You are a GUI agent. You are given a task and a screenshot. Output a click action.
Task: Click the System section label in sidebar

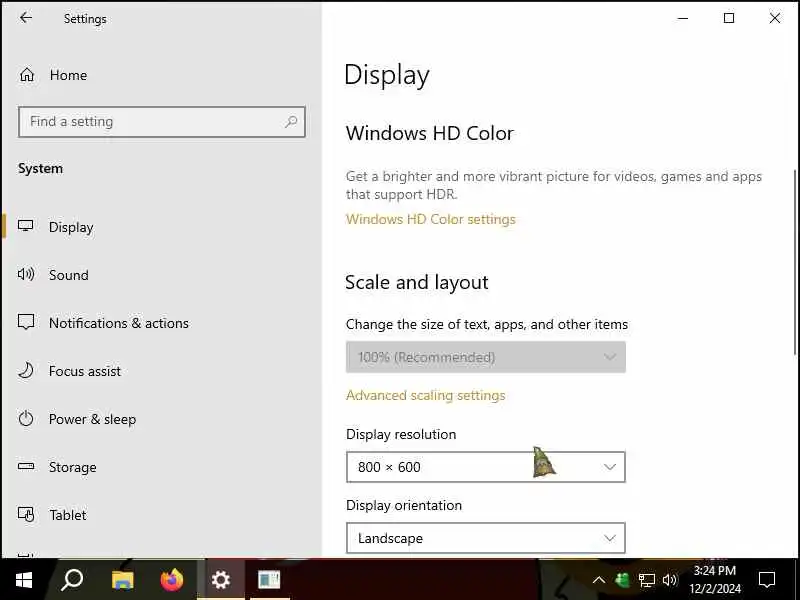click(40, 168)
